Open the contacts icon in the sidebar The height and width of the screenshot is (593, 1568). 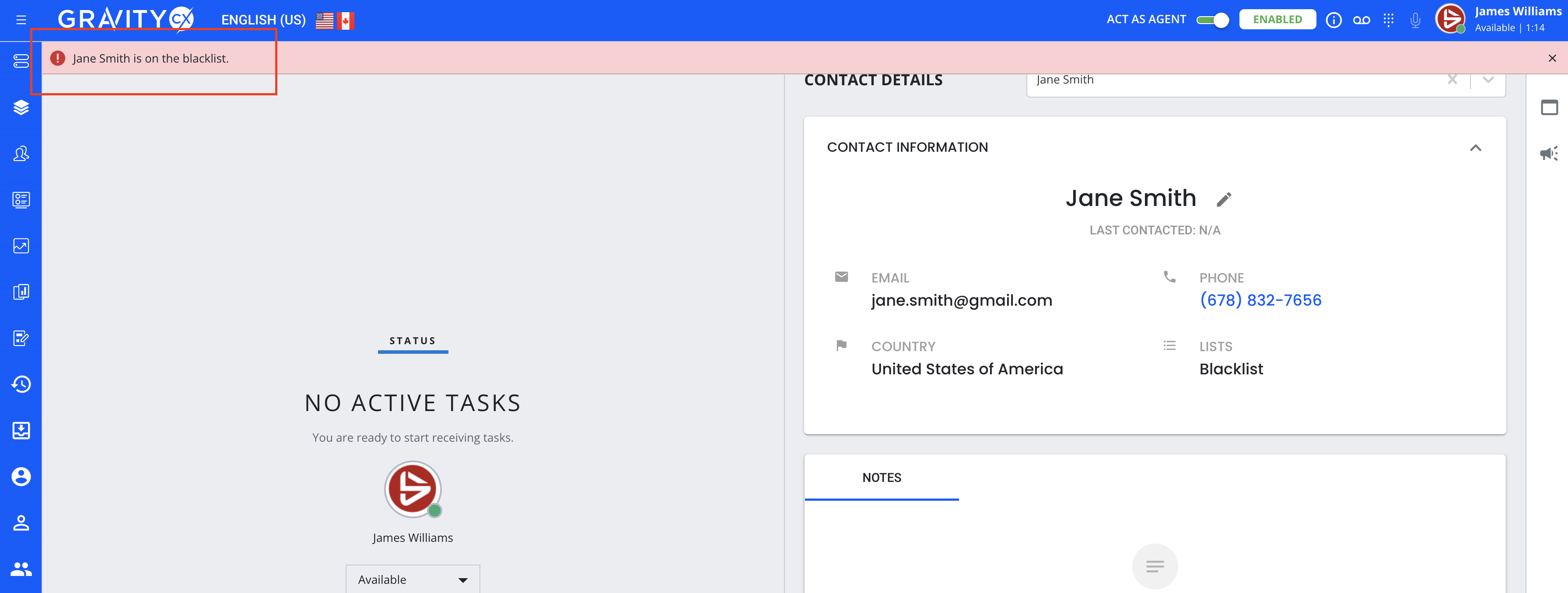click(x=21, y=153)
